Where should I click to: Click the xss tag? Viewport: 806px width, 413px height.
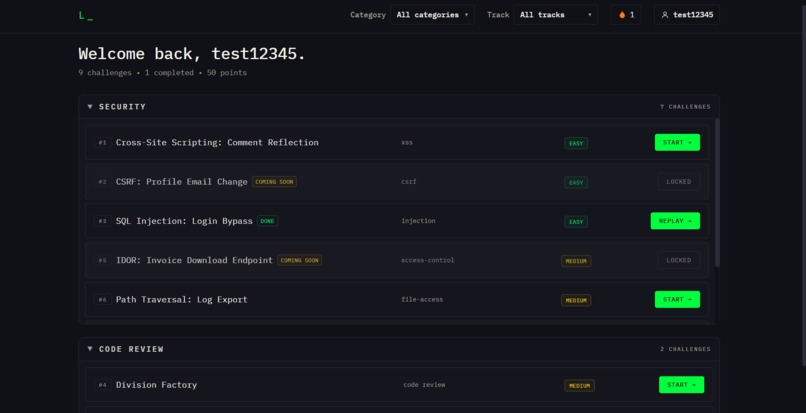407,142
